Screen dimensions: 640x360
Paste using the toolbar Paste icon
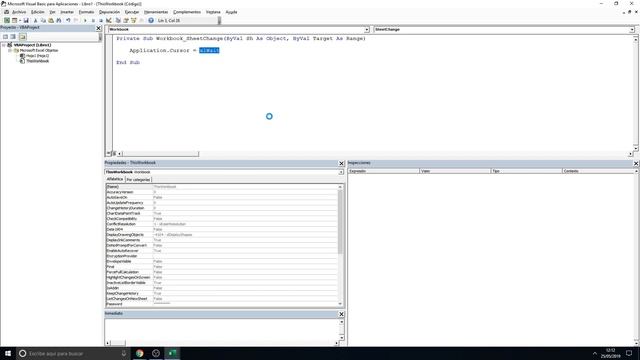51,20
